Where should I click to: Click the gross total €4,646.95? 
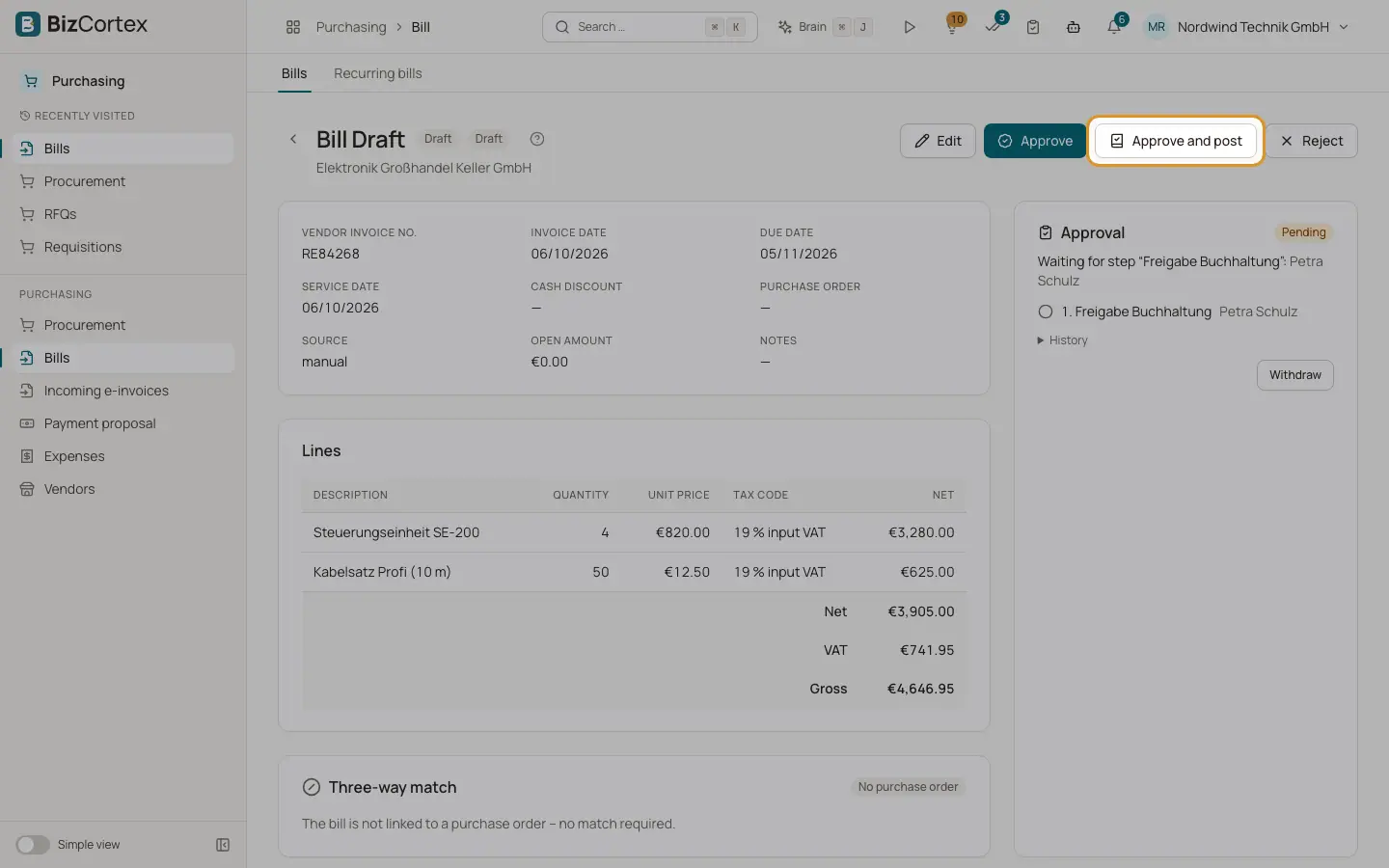(921, 689)
